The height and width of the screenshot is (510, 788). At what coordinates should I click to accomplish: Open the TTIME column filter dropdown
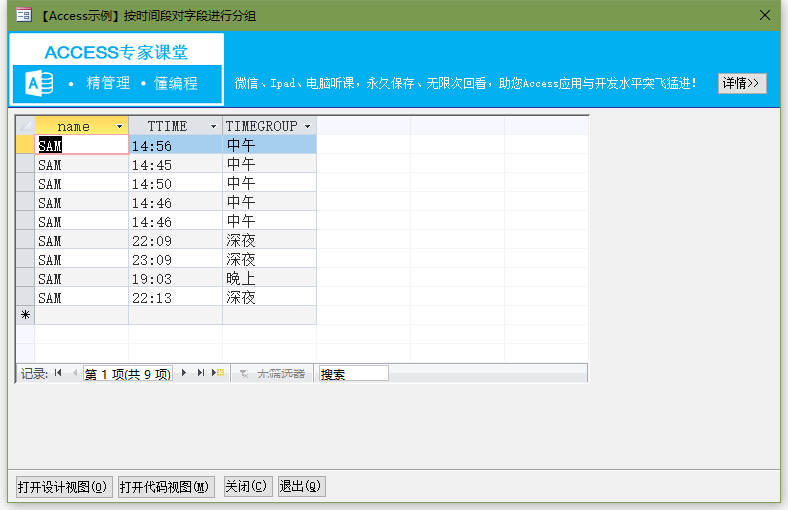click(213, 126)
